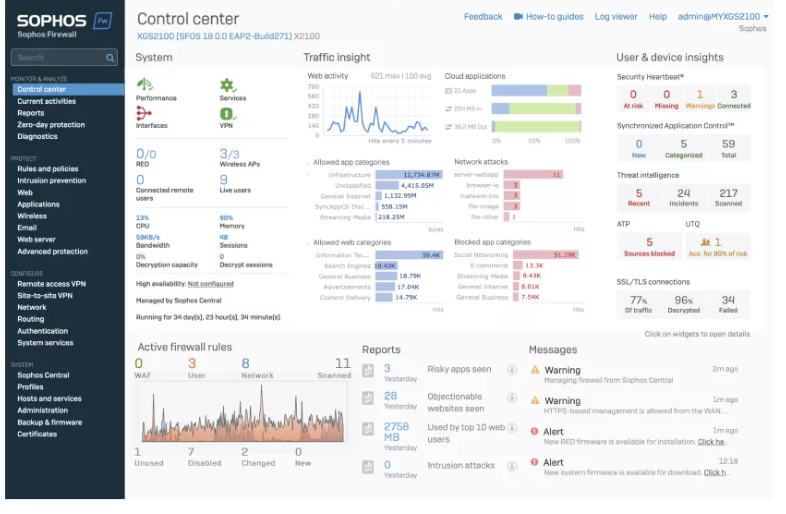
Task: Download the Risky apps seen report
Action: point(511,370)
